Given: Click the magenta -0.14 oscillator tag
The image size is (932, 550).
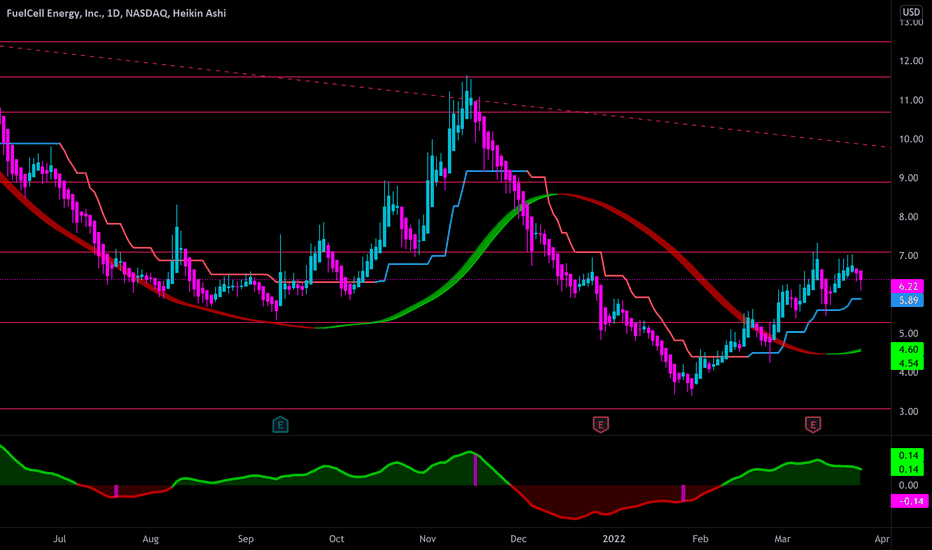Looking at the screenshot, I should tap(909, 501).
